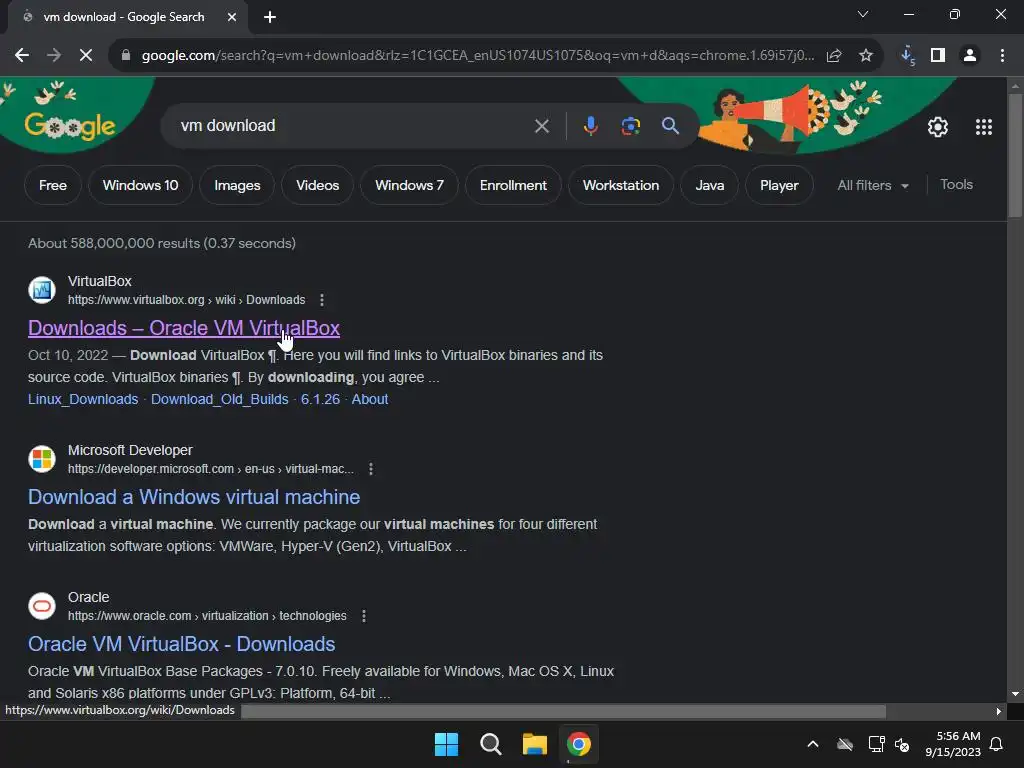Close the vm download Google Search tab

point(232,17)
